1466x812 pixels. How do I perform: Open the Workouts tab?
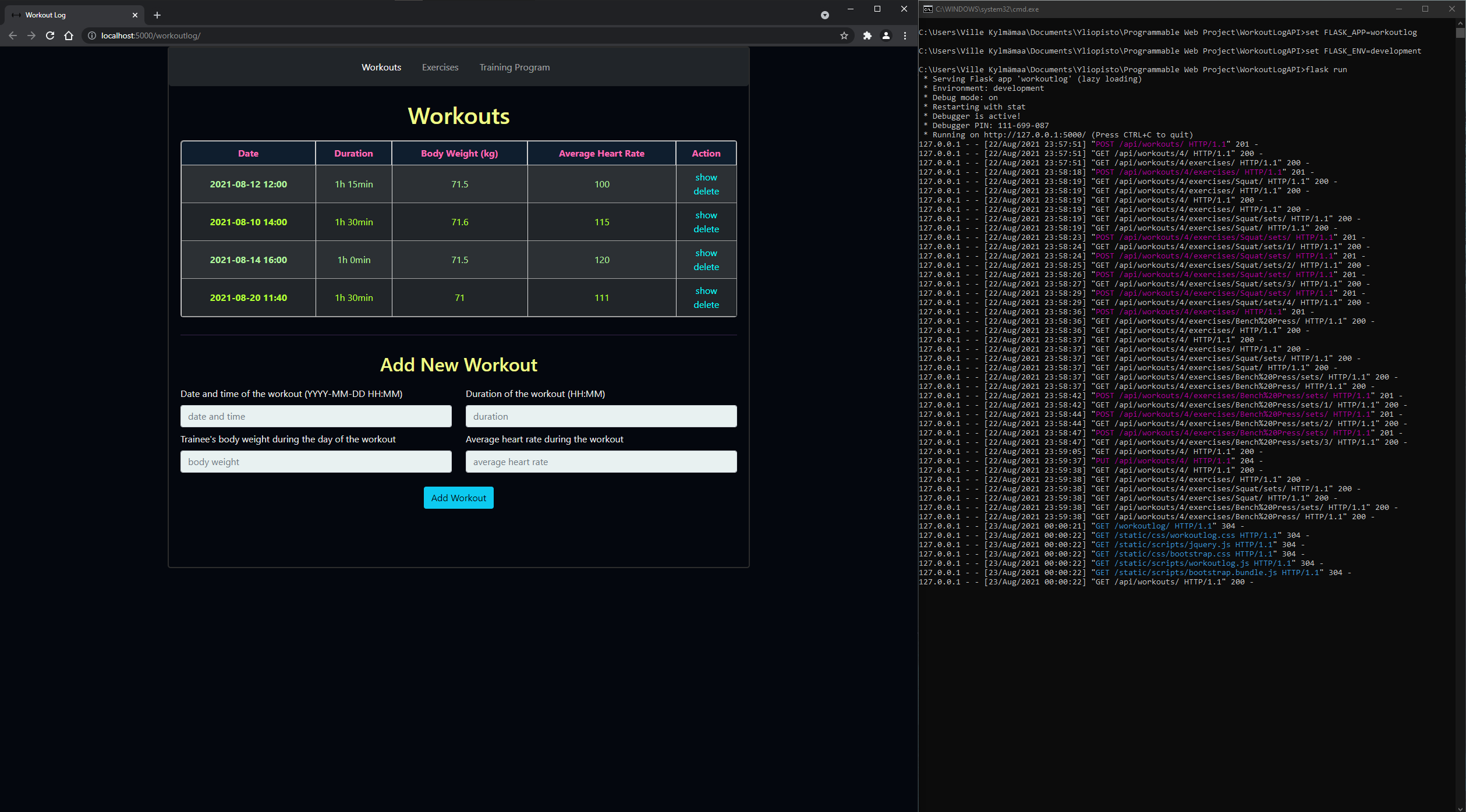pos(381,67)
